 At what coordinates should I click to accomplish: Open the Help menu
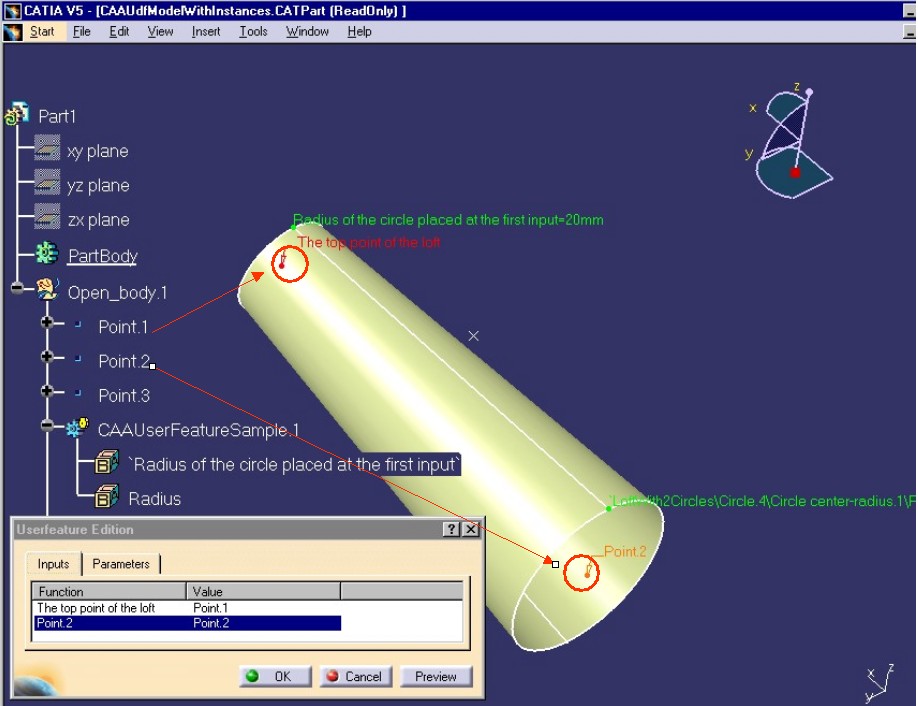[359, 32]
